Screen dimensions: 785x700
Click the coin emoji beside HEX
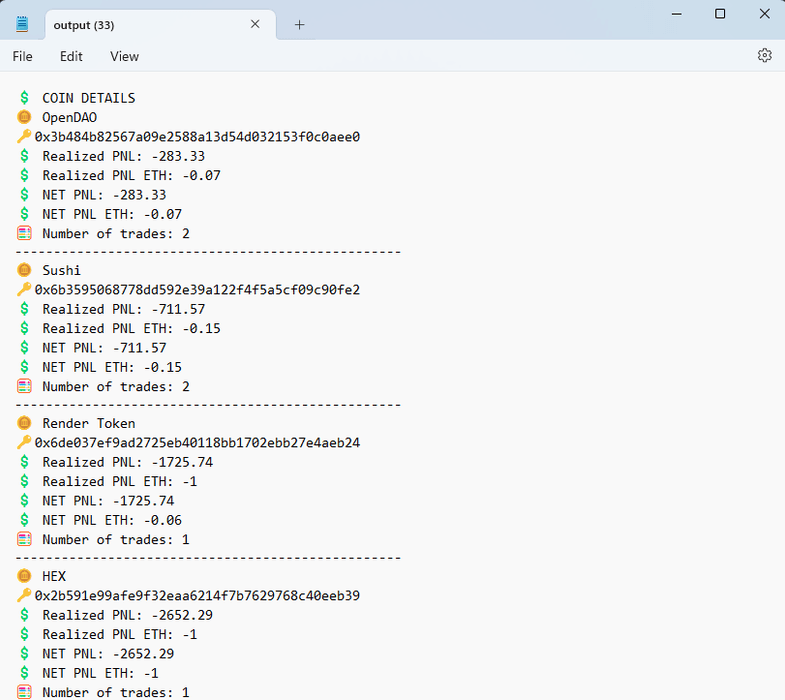(24, 576)
